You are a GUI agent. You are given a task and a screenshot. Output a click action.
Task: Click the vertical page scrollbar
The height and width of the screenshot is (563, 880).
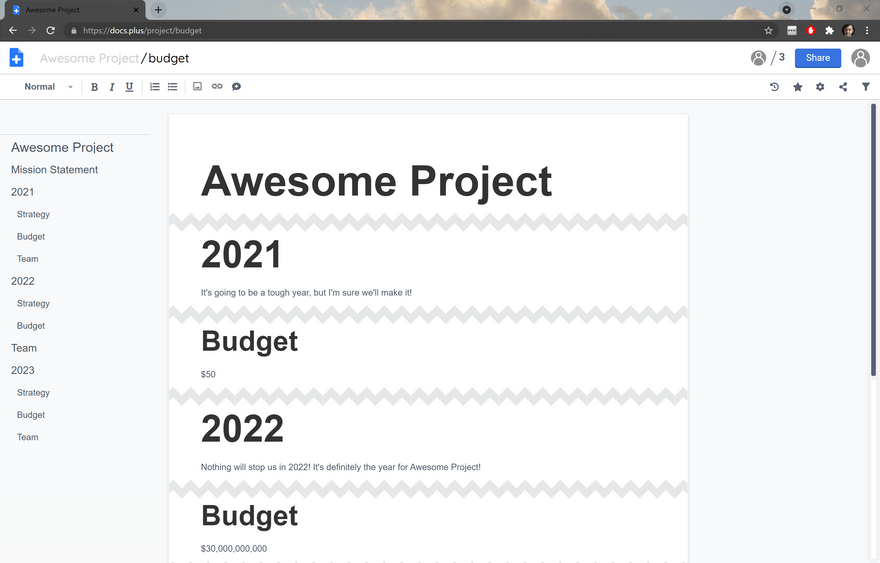873,240
